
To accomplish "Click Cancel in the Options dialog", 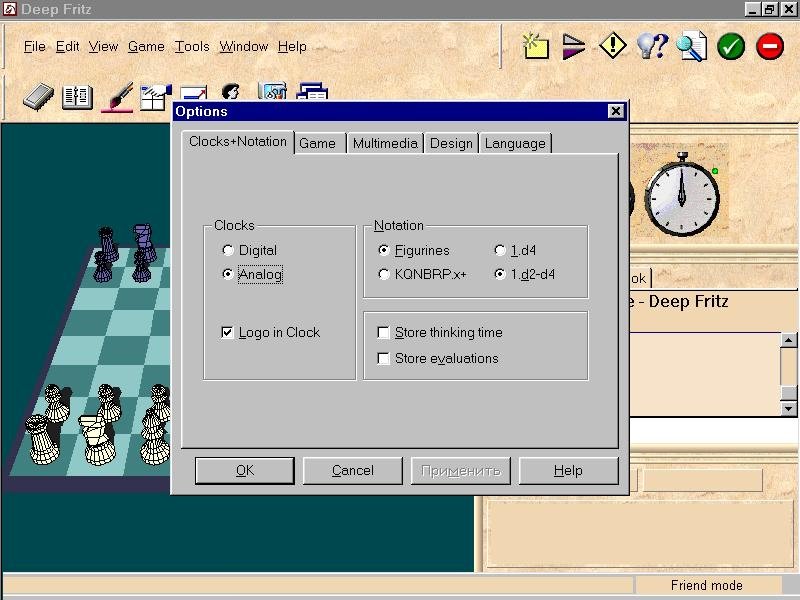I will 353,470.
